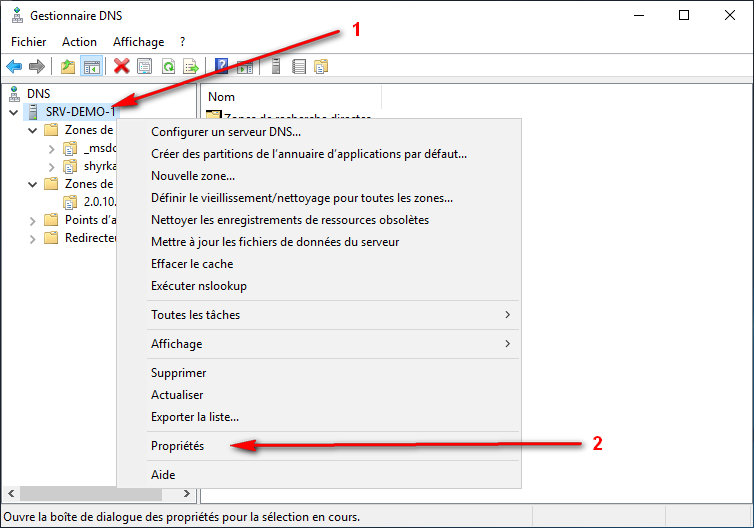Screen dimensions: 754x528
Task: Click the green Refresh toolbar icon
Action: (168, 67)
